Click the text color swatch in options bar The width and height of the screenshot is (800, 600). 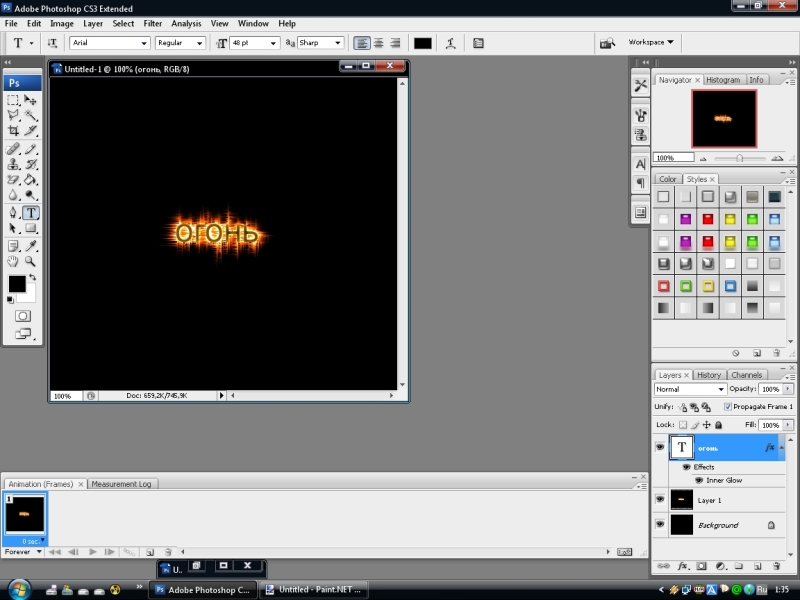(422, 43)
